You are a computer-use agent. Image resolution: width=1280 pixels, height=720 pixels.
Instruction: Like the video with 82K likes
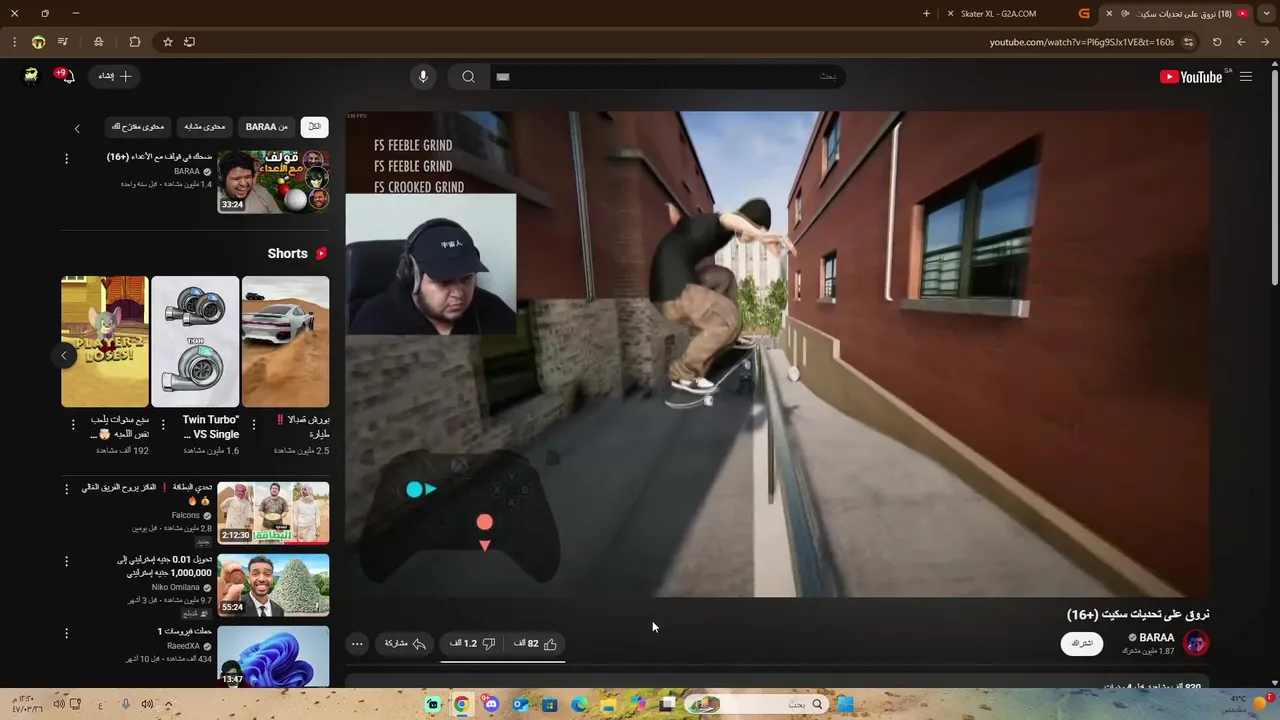(x=535, y=644)
